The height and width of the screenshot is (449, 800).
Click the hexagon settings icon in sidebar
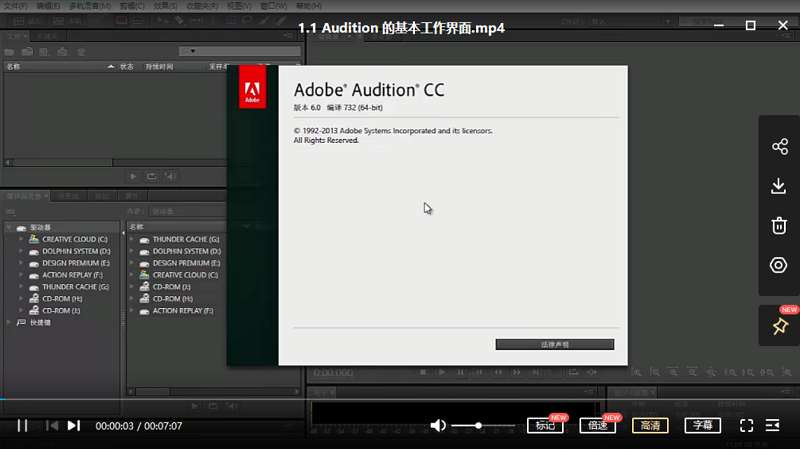(779, 265)
